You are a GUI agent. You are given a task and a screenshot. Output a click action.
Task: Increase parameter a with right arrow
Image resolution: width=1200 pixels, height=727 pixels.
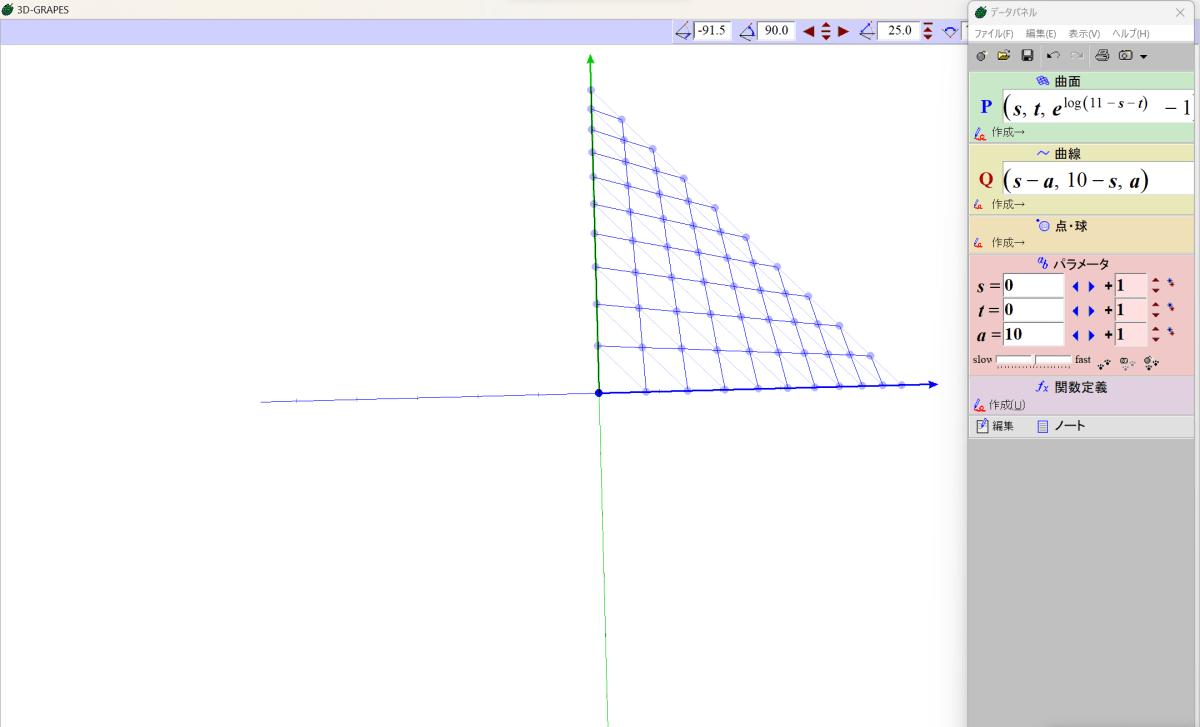point(1092,334)
